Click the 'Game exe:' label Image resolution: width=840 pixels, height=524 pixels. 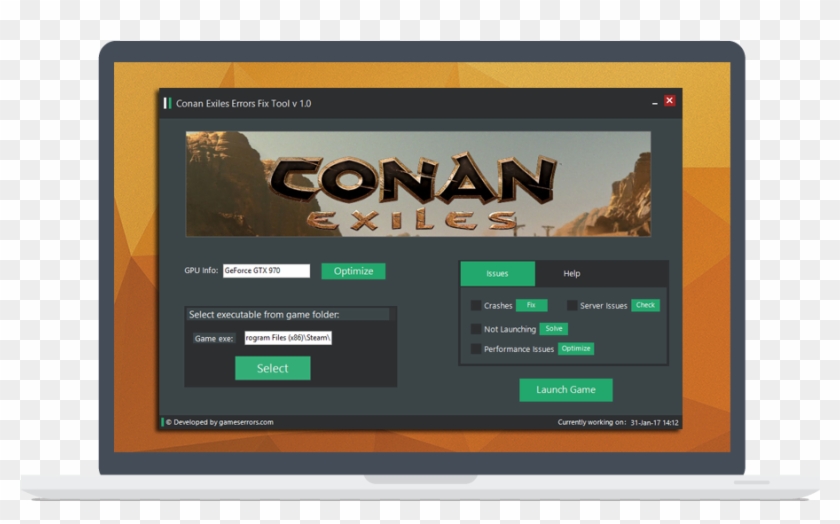click(x=214, y=339)
